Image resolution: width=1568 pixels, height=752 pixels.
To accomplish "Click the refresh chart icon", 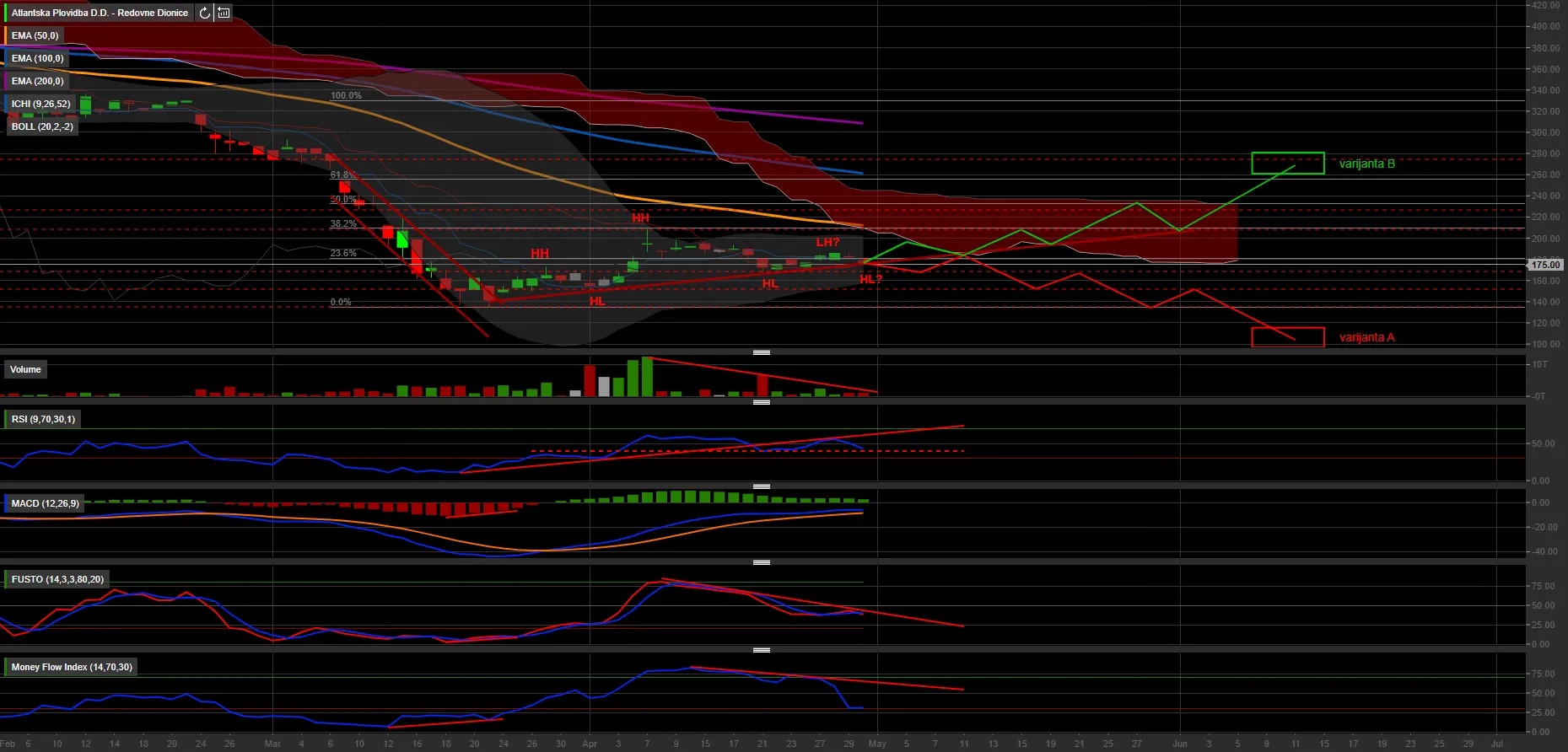I will [205, 13].
